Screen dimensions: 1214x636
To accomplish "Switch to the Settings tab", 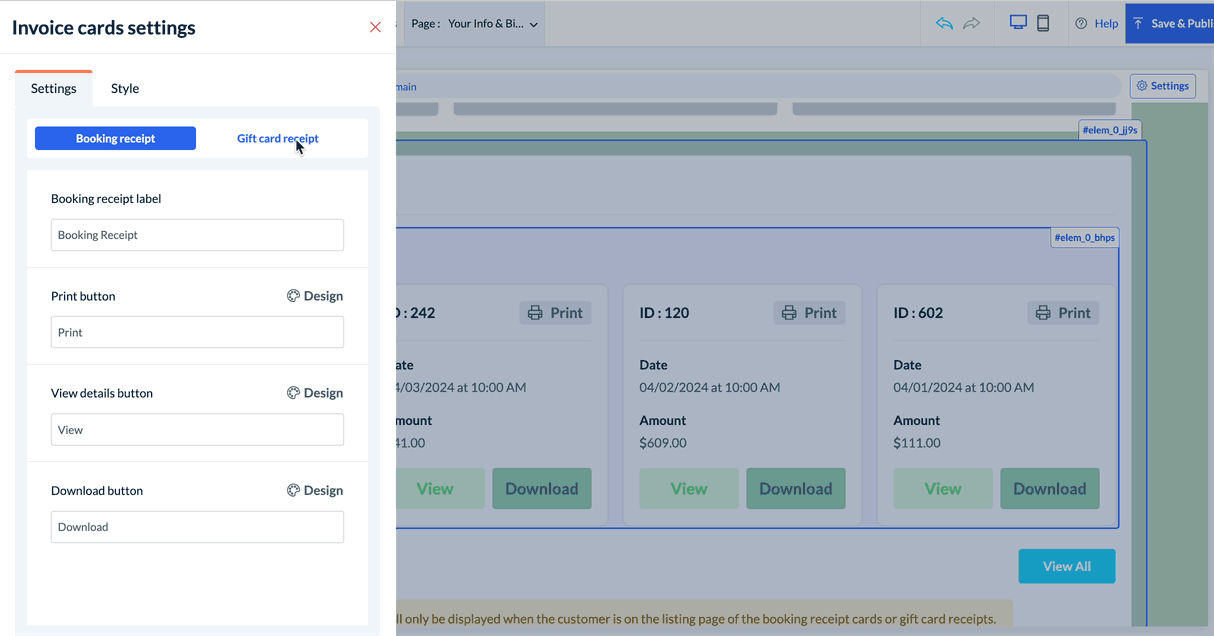I will 54,88.
